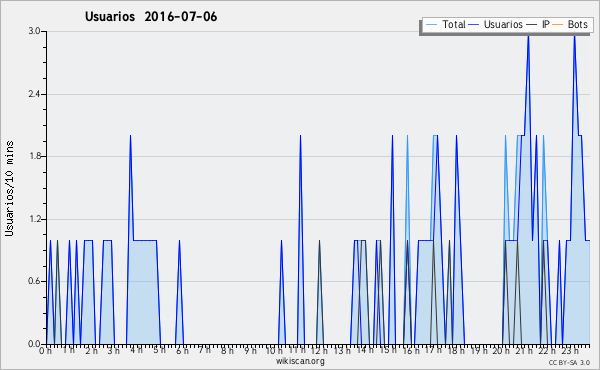This screenshot has height=370, width=600.
Task: Click the 0.0 y-axis value
Action: (34, 344)
